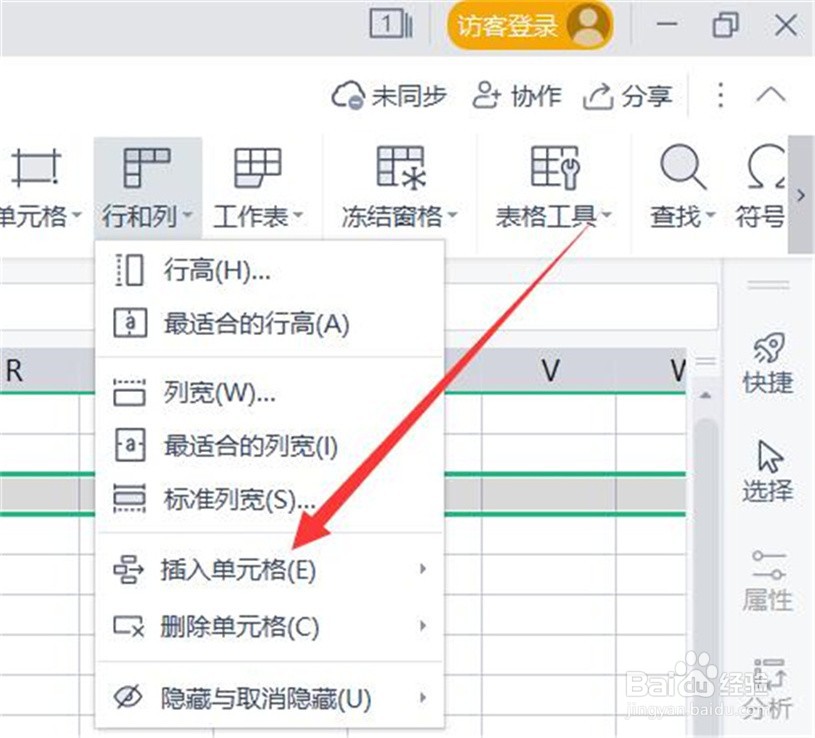This screenshot has width=815, height=738.
Task: Click the insert cells icon
Action: [128, 570]
